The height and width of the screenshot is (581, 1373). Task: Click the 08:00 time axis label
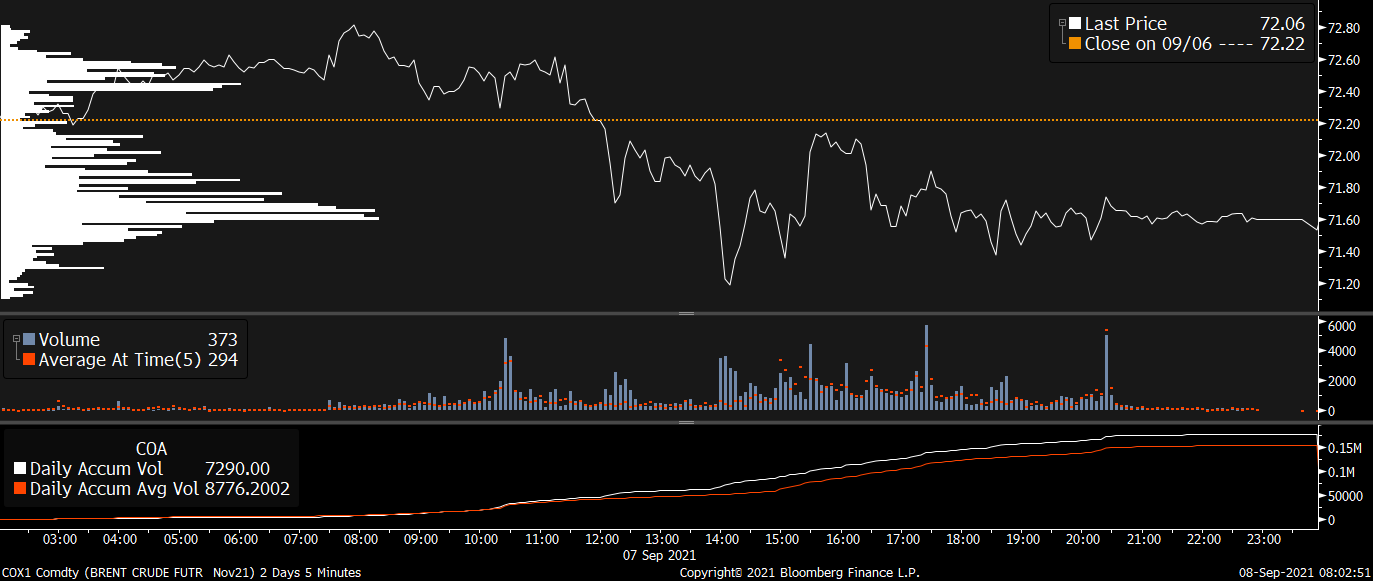point(361,539)
